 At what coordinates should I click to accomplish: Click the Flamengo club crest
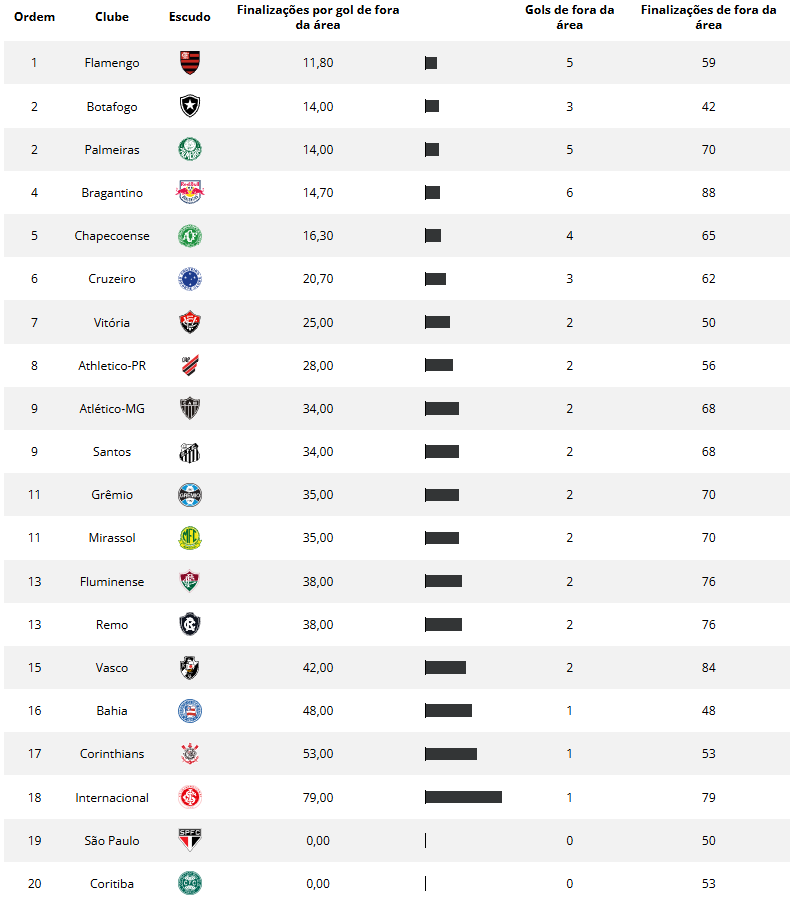189,63
